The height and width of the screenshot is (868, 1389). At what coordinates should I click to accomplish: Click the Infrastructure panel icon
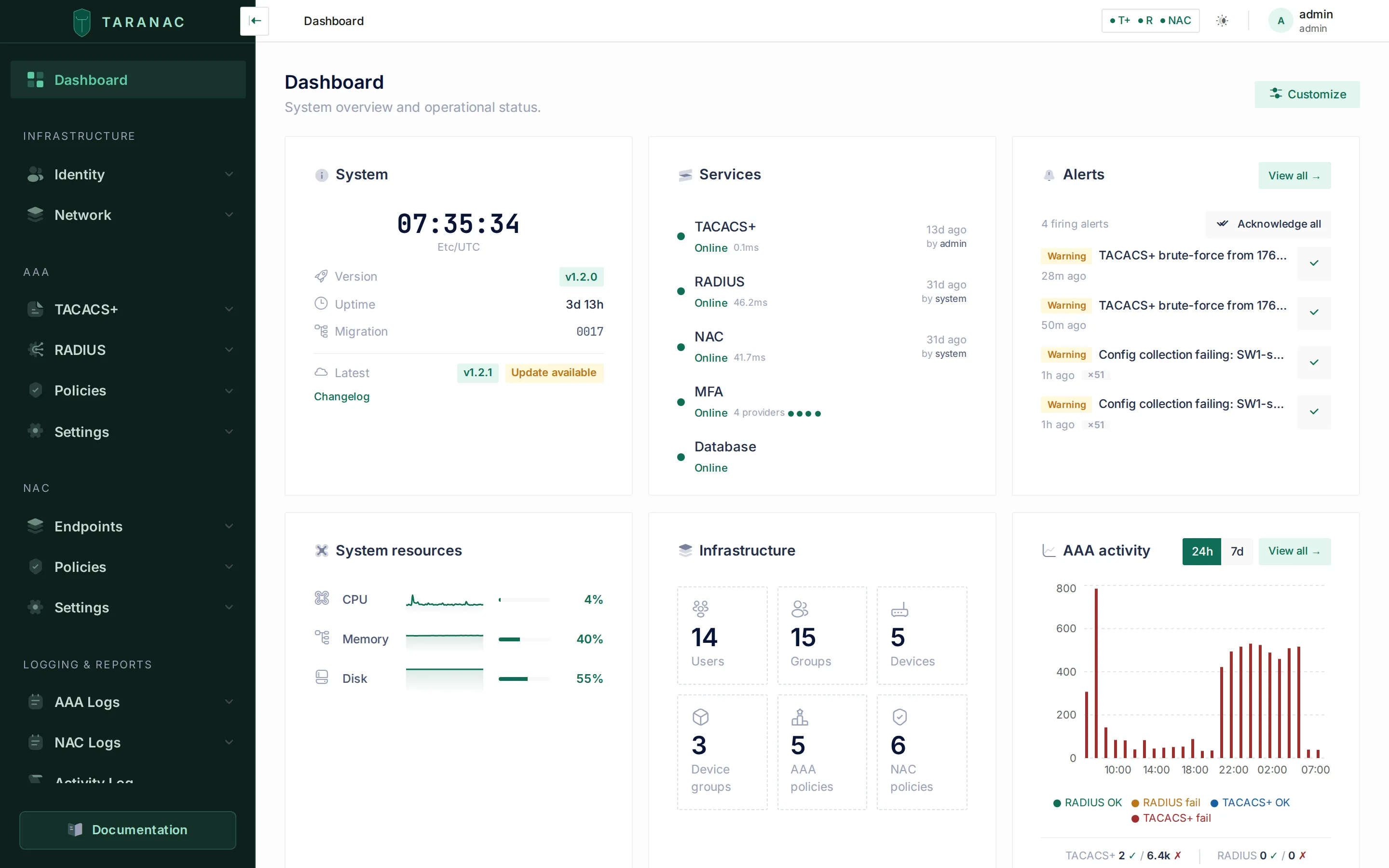coord(685,551)
